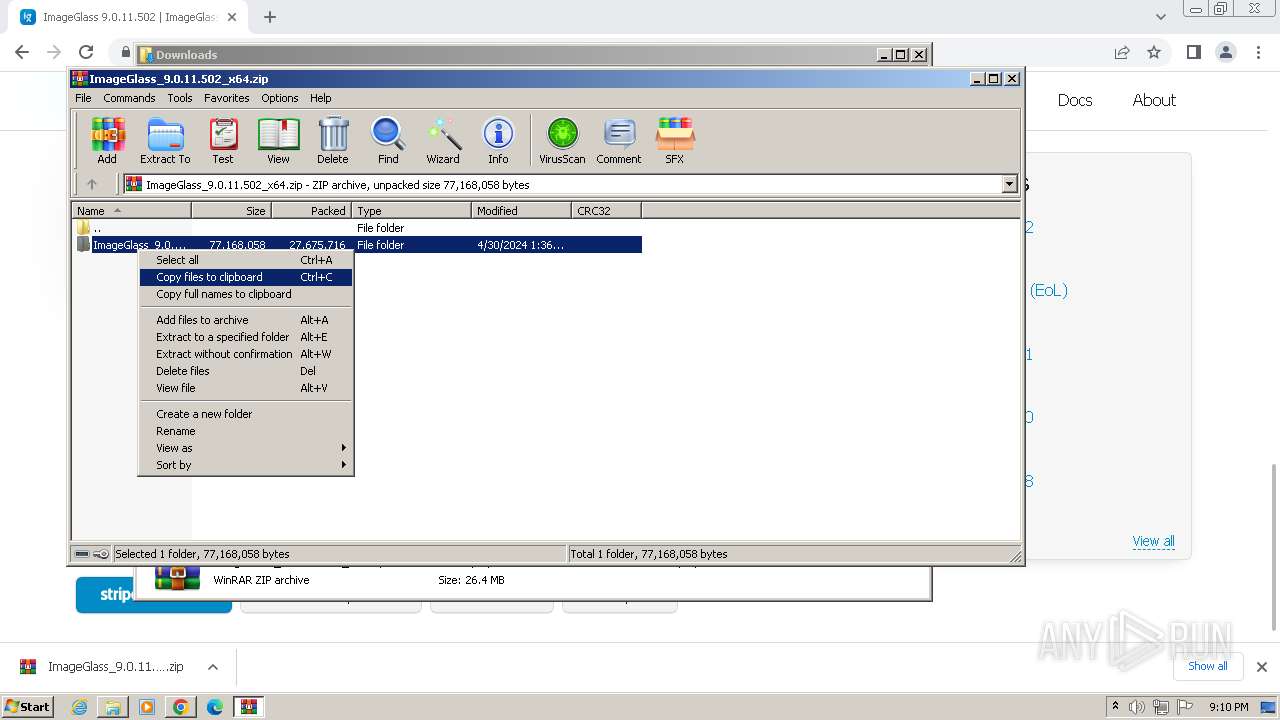
Task: Sort by the CRC32 column header
Action: click(606, 211)
